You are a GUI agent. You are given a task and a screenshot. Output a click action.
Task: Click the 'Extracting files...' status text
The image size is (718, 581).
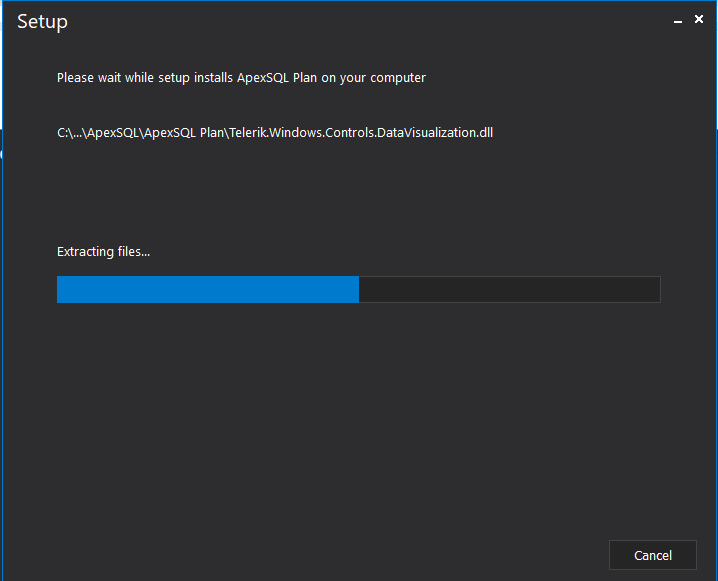click(x=103, y=252)
